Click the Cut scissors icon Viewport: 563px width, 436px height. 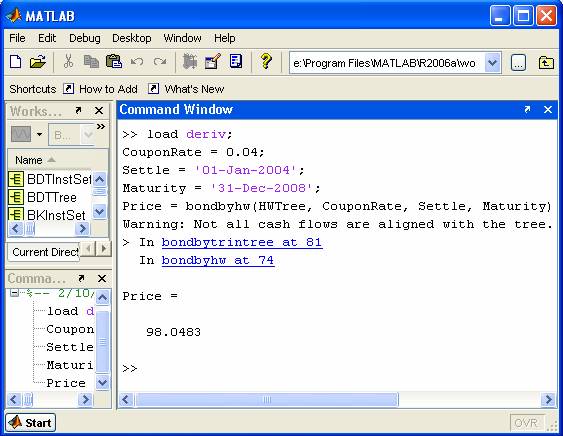(x=68, y=62)
